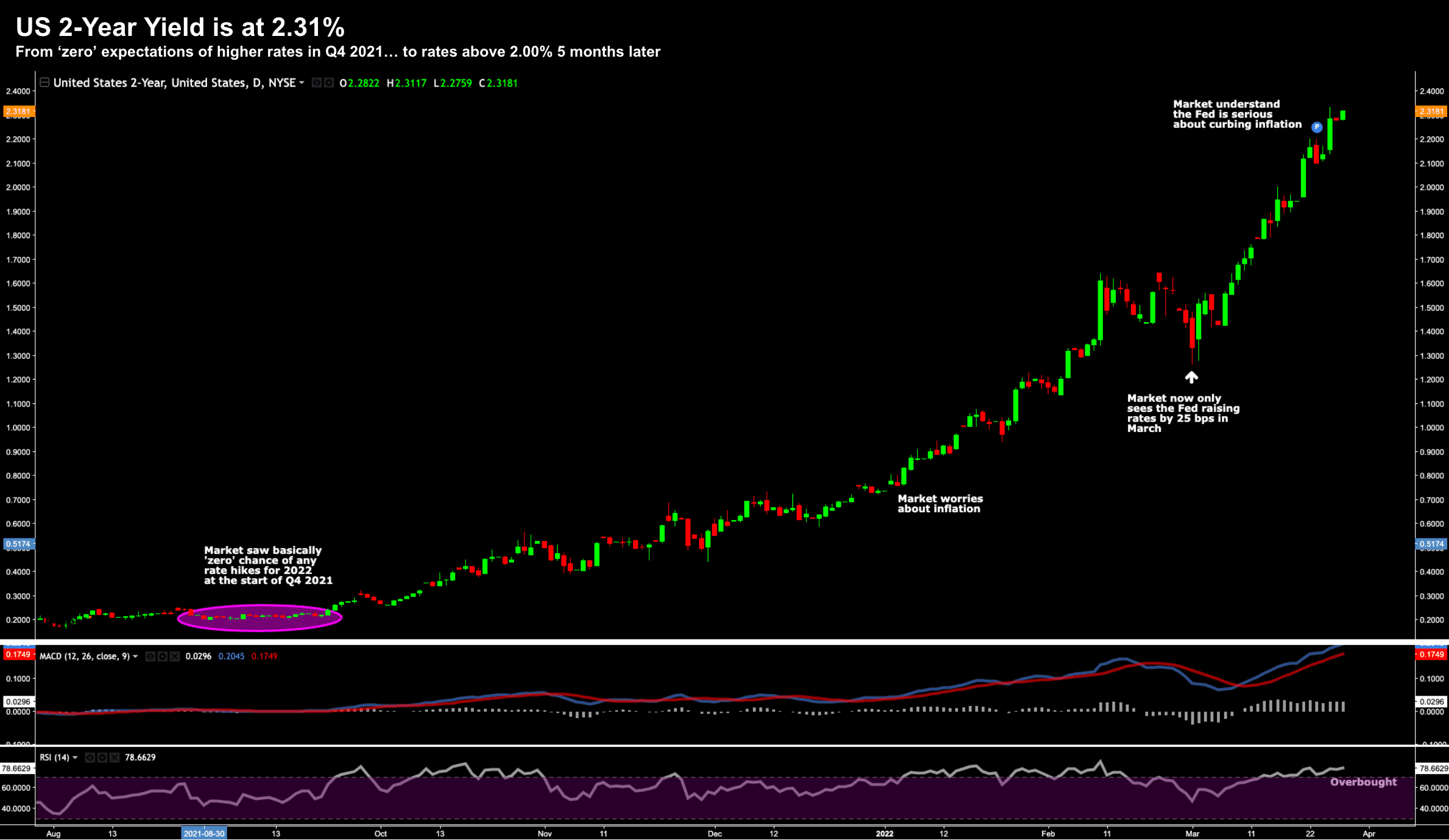
Task: Toggle main series visibility eye icon
Action: click(x=317, y=83)
